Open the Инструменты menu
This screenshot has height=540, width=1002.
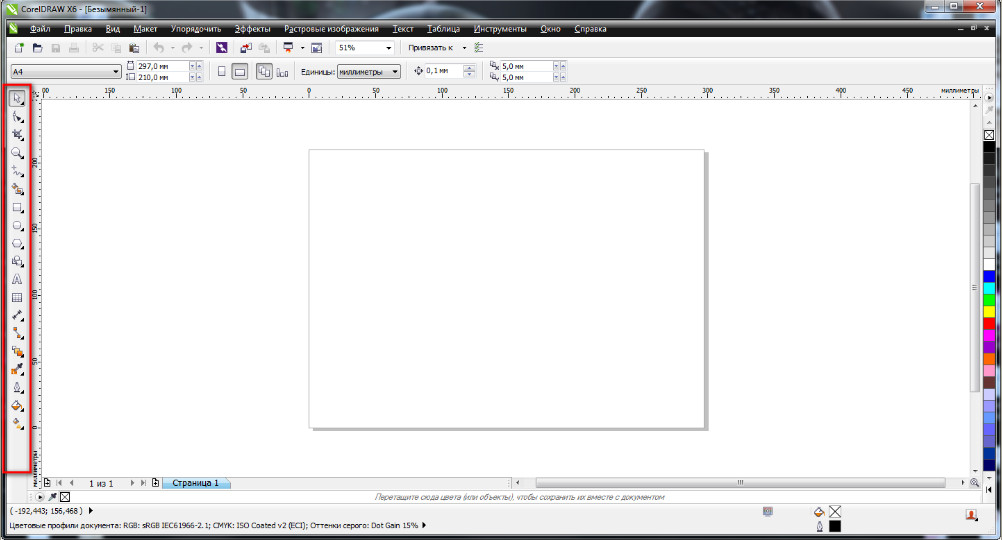[x=500, y=29]
